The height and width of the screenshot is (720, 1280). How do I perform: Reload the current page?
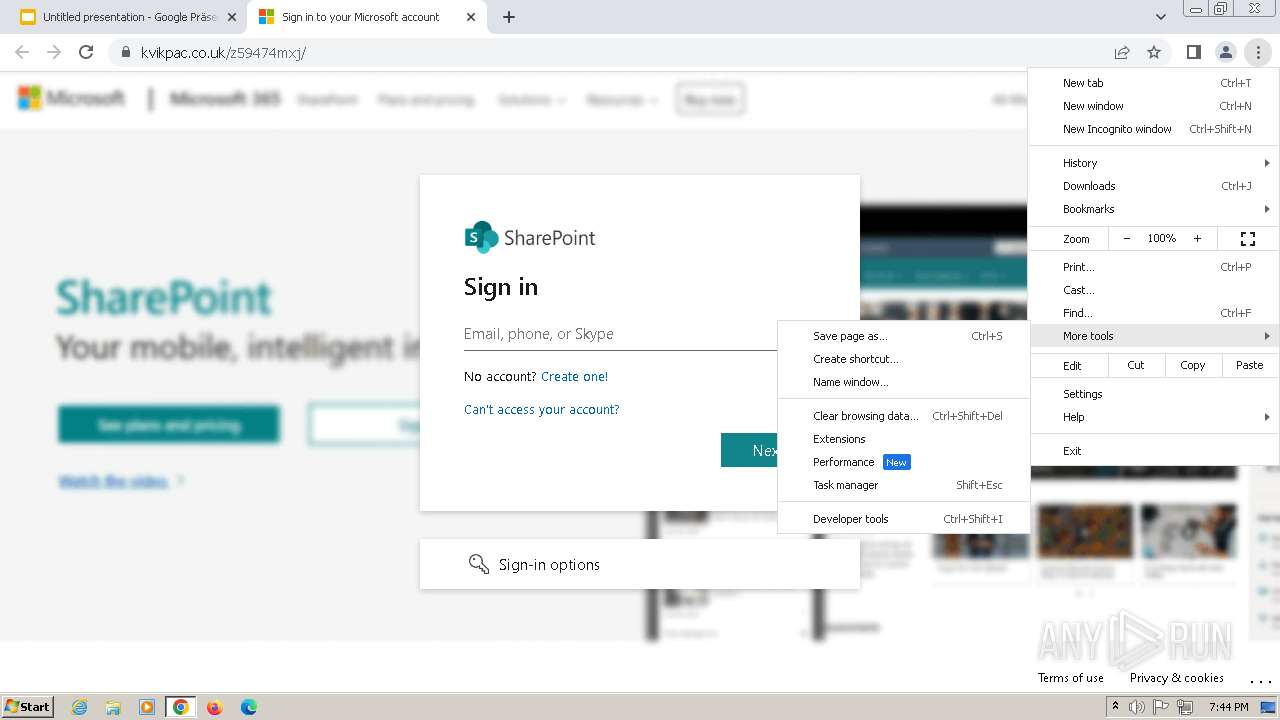coord(86,52)
